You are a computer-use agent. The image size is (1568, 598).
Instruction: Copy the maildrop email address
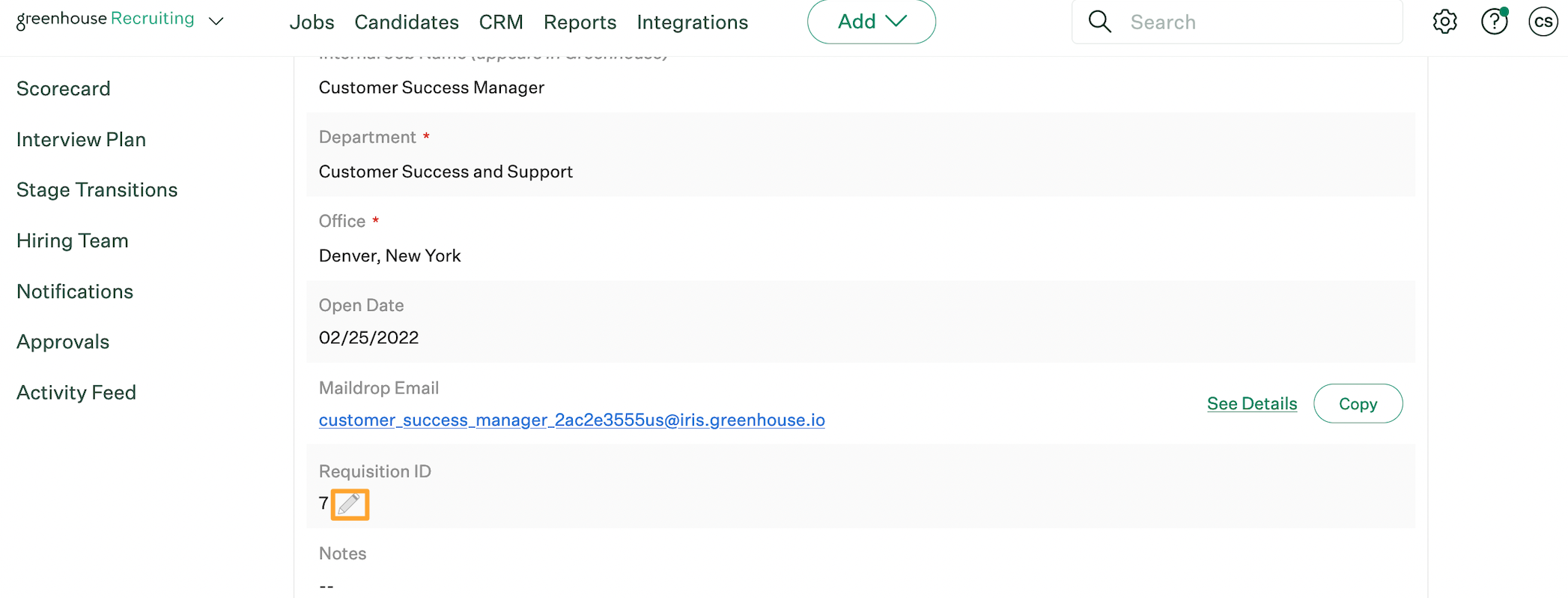[x=1358, y=404]
